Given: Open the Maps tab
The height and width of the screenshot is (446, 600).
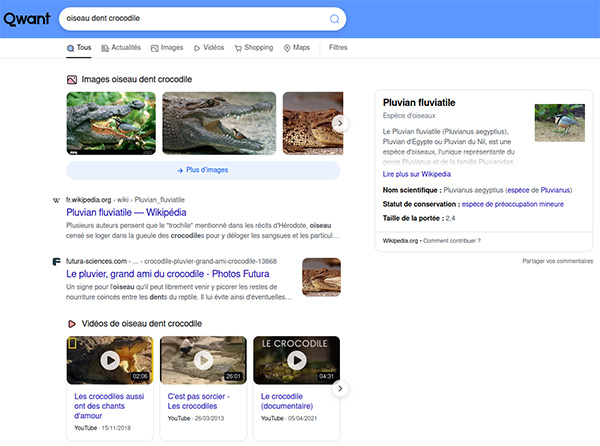Looking at the screenshot, I should [297, 48].
